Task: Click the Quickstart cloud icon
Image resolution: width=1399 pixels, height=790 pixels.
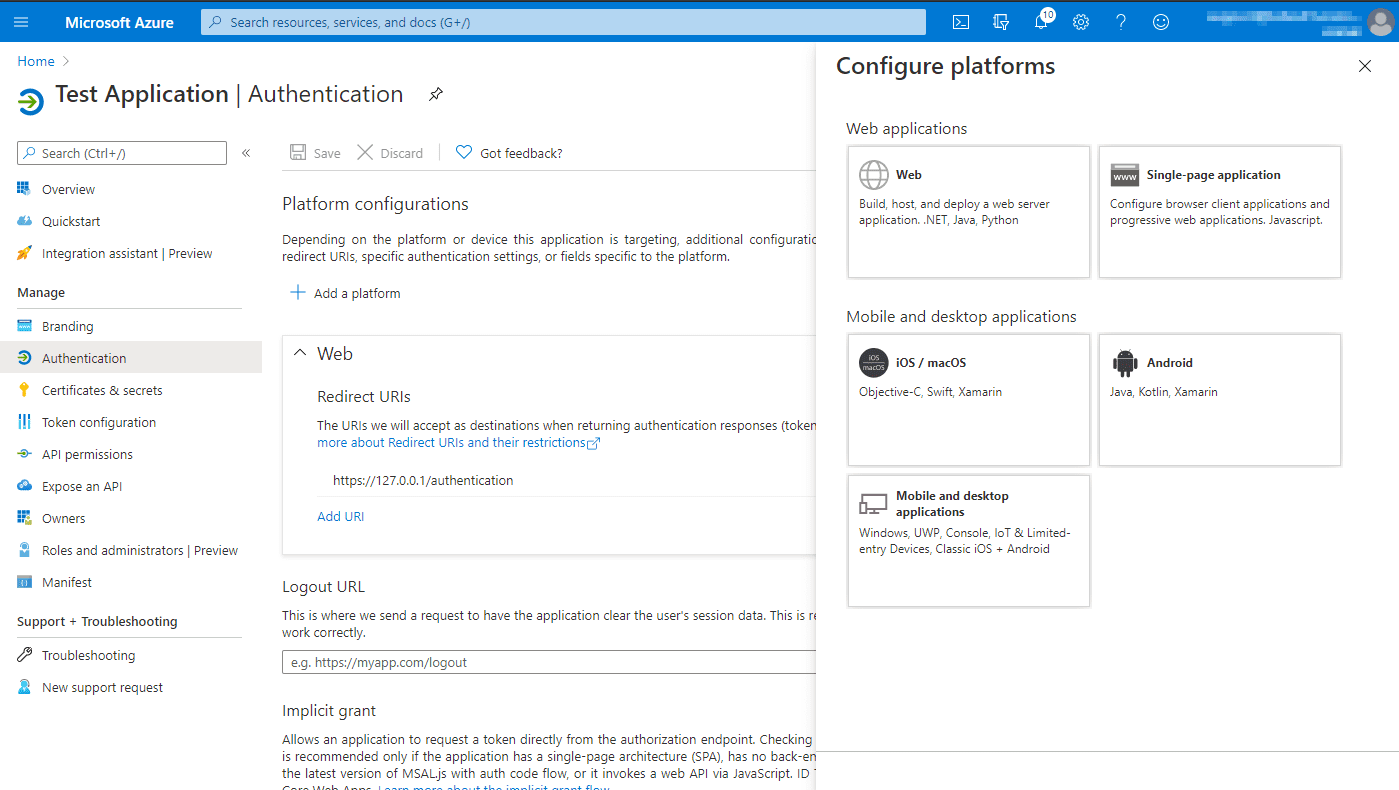Action: click(x=24, y=221)
